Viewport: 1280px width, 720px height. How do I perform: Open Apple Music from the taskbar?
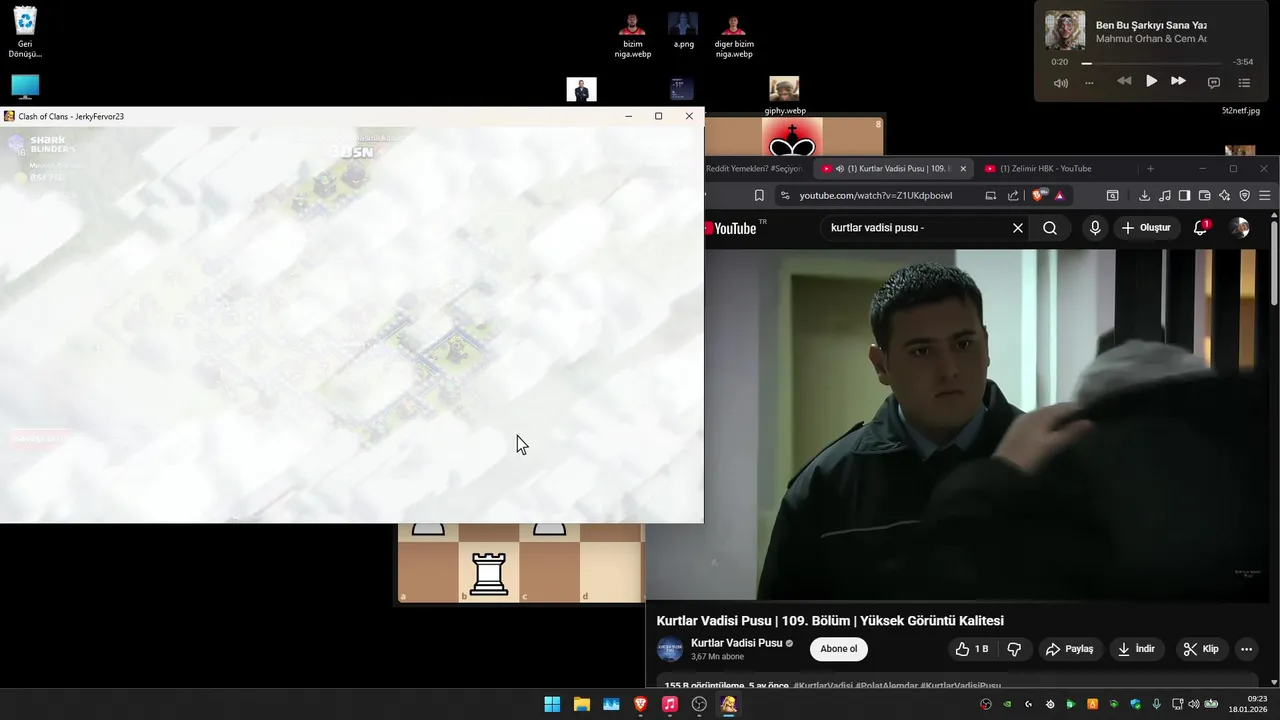[x=670, y=704]
